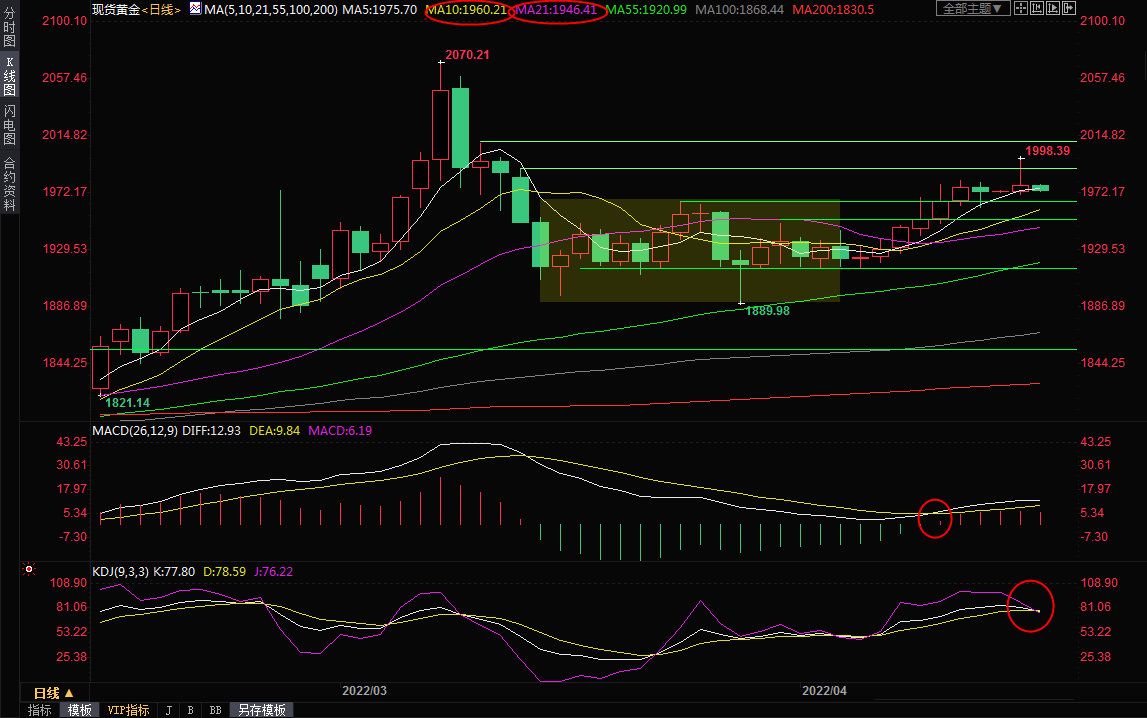Expand the 日线 period selector
Screen dimensions: 1147x718
pyautogui.click(x=54, y=693)
